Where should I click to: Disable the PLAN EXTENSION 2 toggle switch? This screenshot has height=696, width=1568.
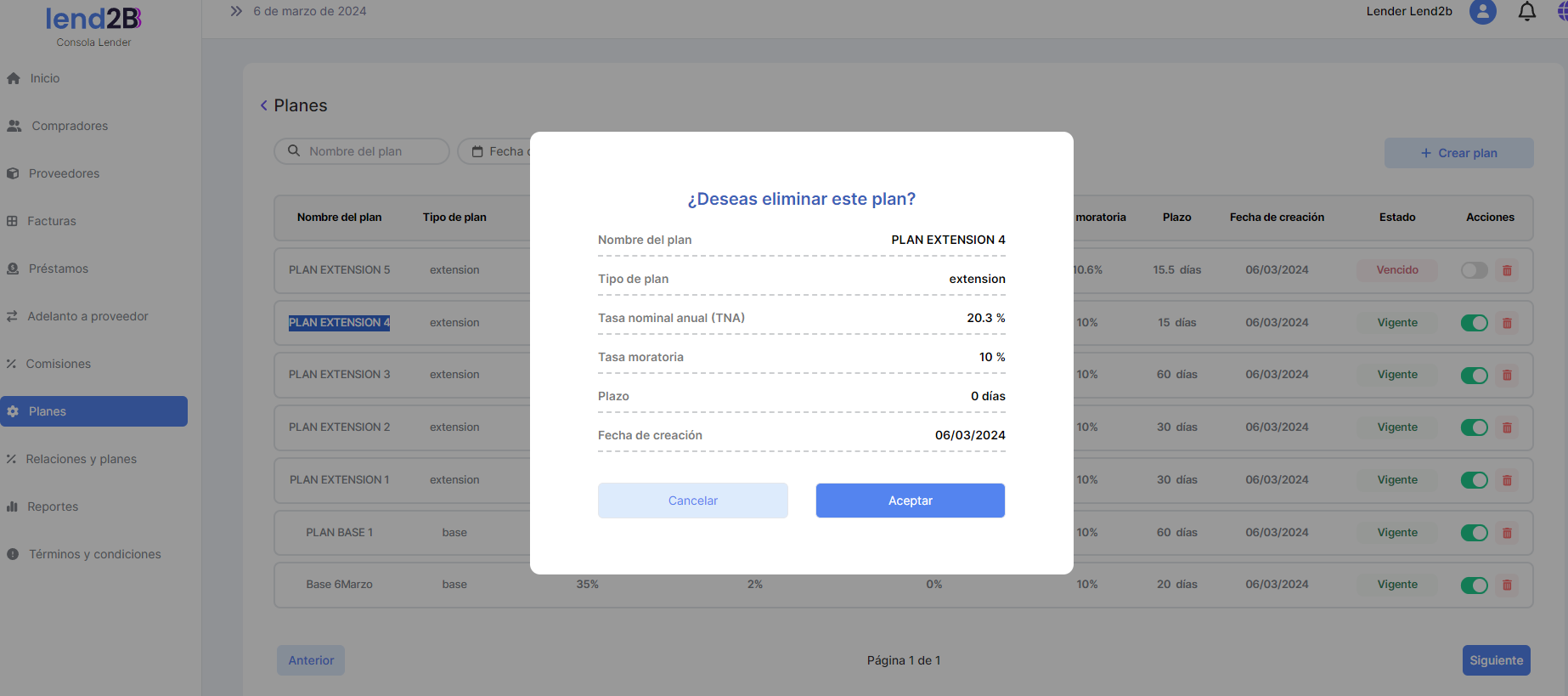click(1474, 427)
